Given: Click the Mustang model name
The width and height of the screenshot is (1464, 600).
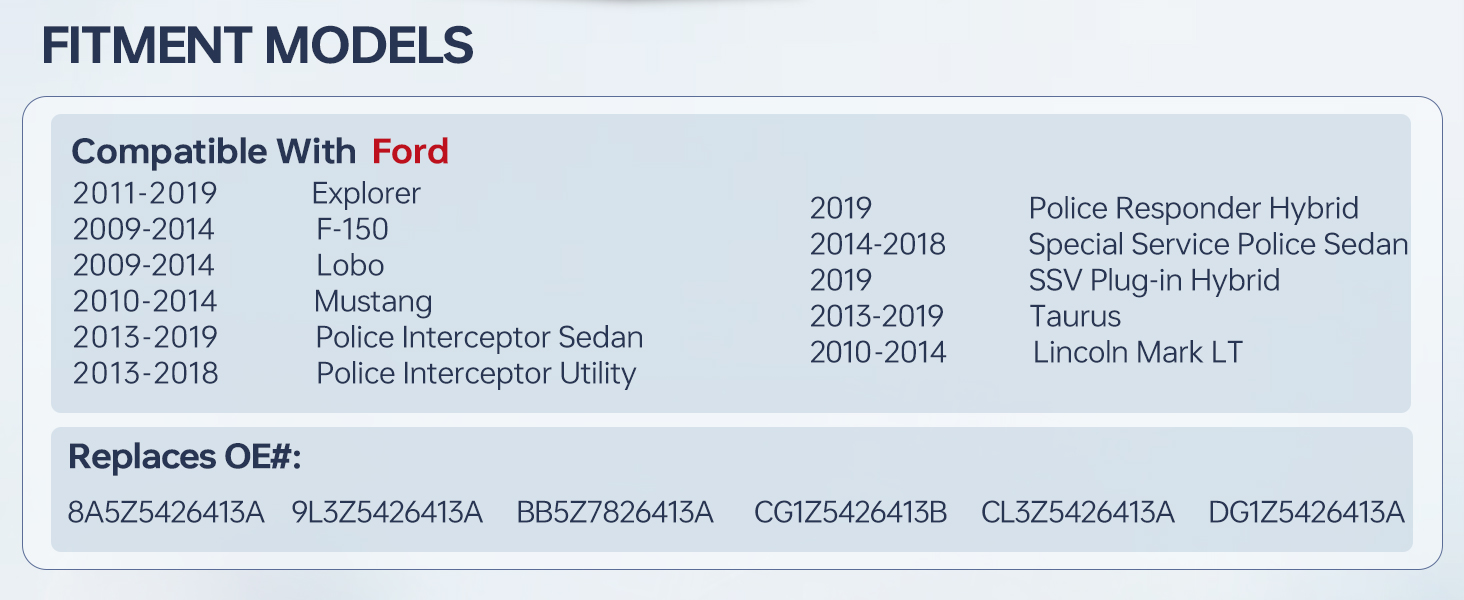Looking at the screenshot, I should 373,301.
